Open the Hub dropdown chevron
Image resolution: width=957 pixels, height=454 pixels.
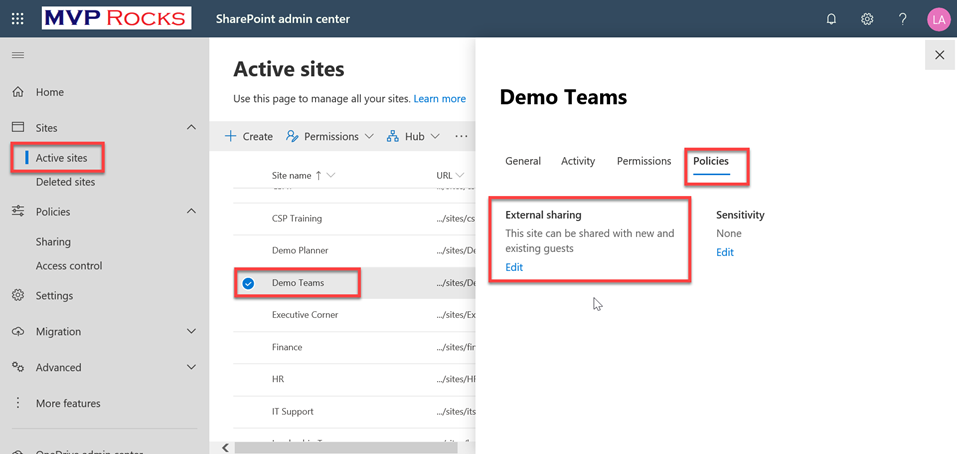click(435, 137)
